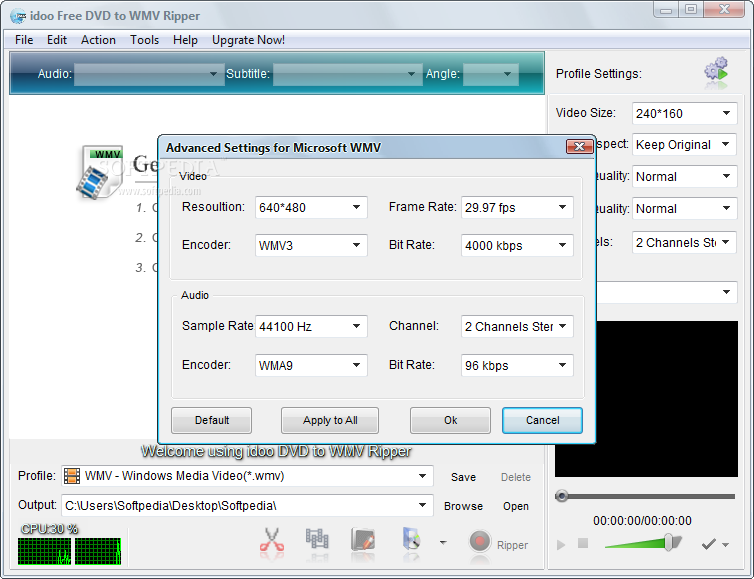Open the Profile WMV format dropdown

click(x=247, y=476)
